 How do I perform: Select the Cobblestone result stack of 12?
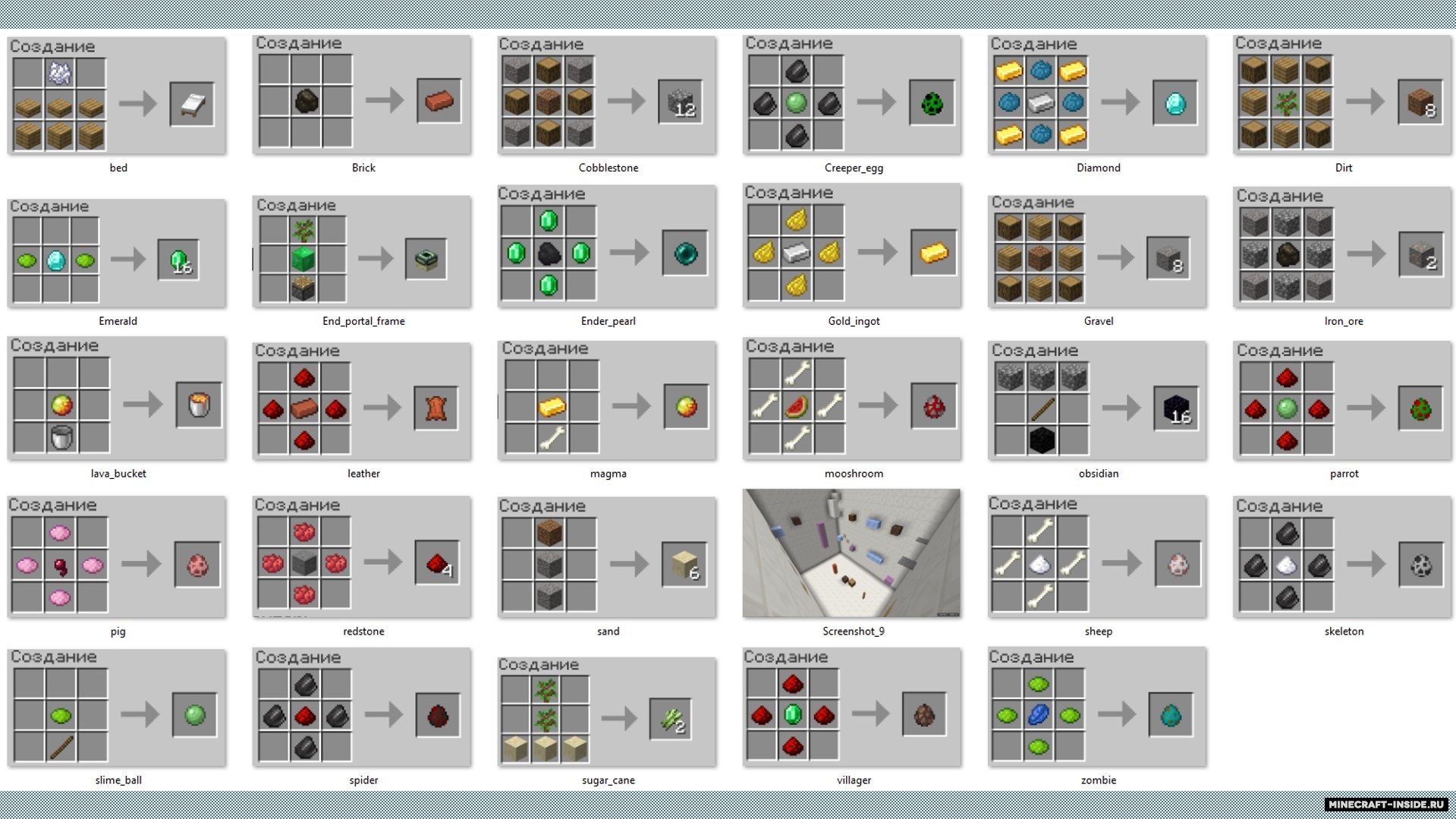coord(680,102)
